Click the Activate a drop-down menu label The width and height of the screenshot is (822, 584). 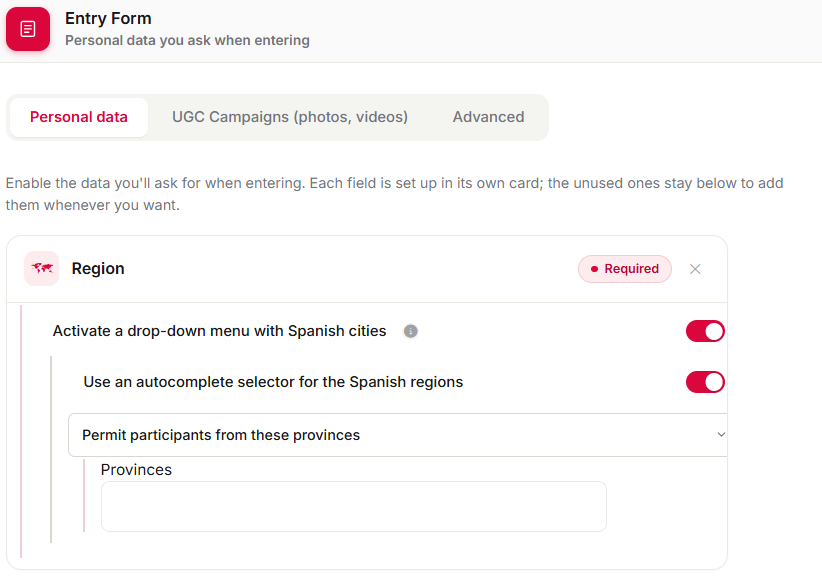[x=220, y=331]
